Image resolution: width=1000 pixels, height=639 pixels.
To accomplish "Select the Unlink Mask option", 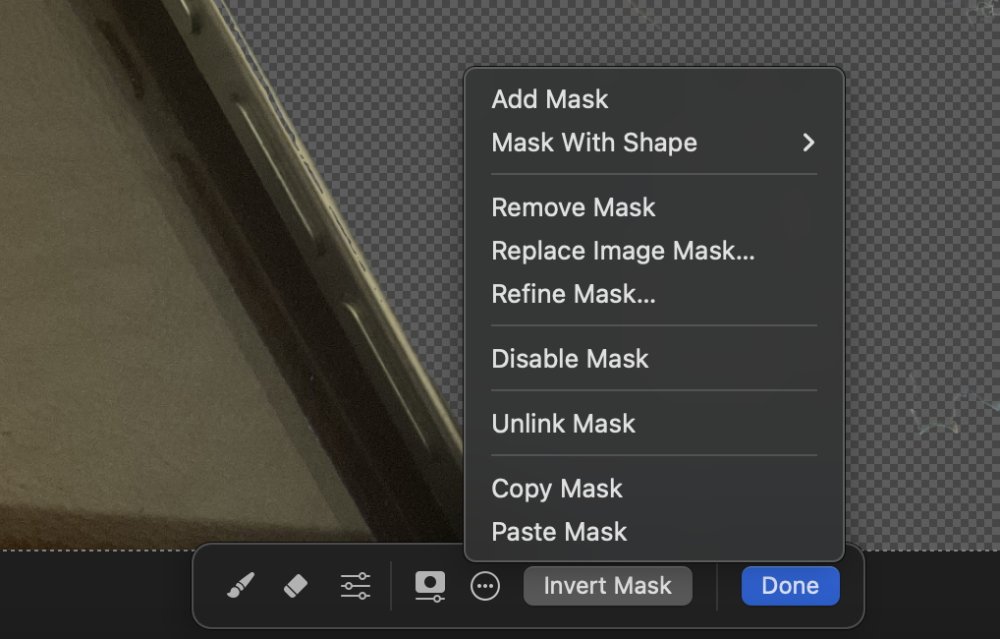I will (563, 424).
